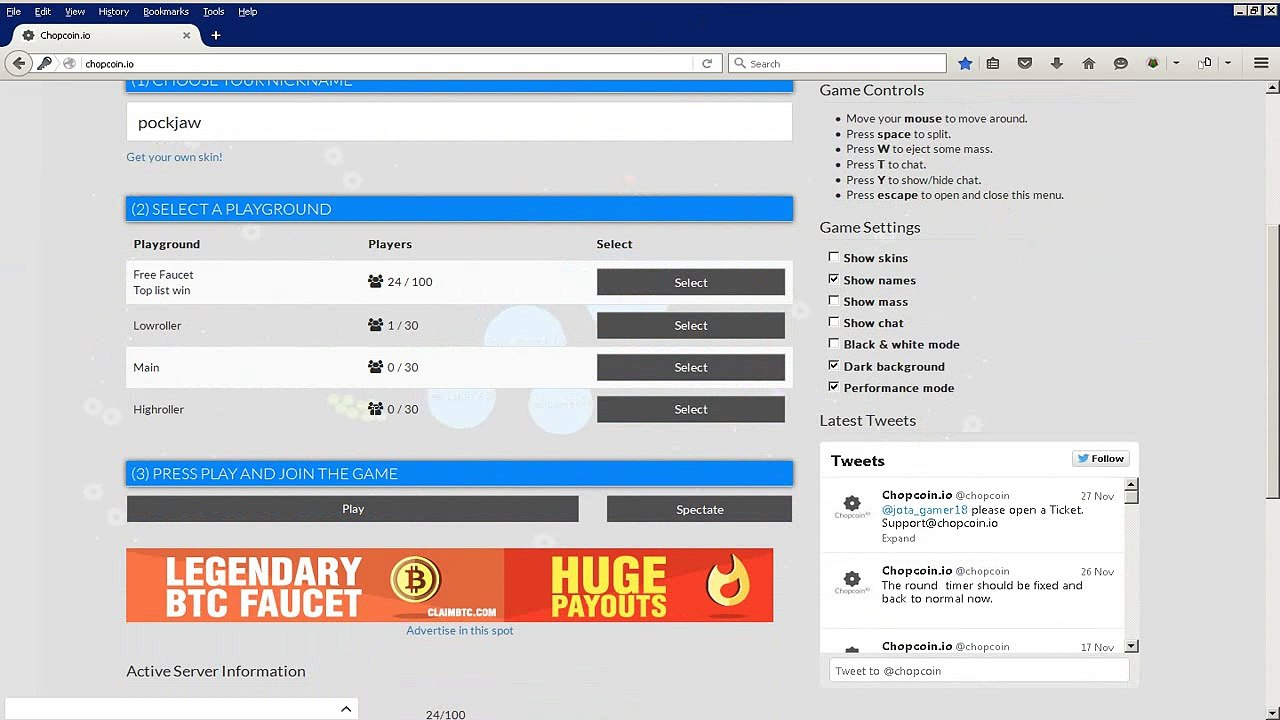Image resolution: width=1280 pixels, height=720 pixels.
Task: Open the History menu
Action: 114,11
